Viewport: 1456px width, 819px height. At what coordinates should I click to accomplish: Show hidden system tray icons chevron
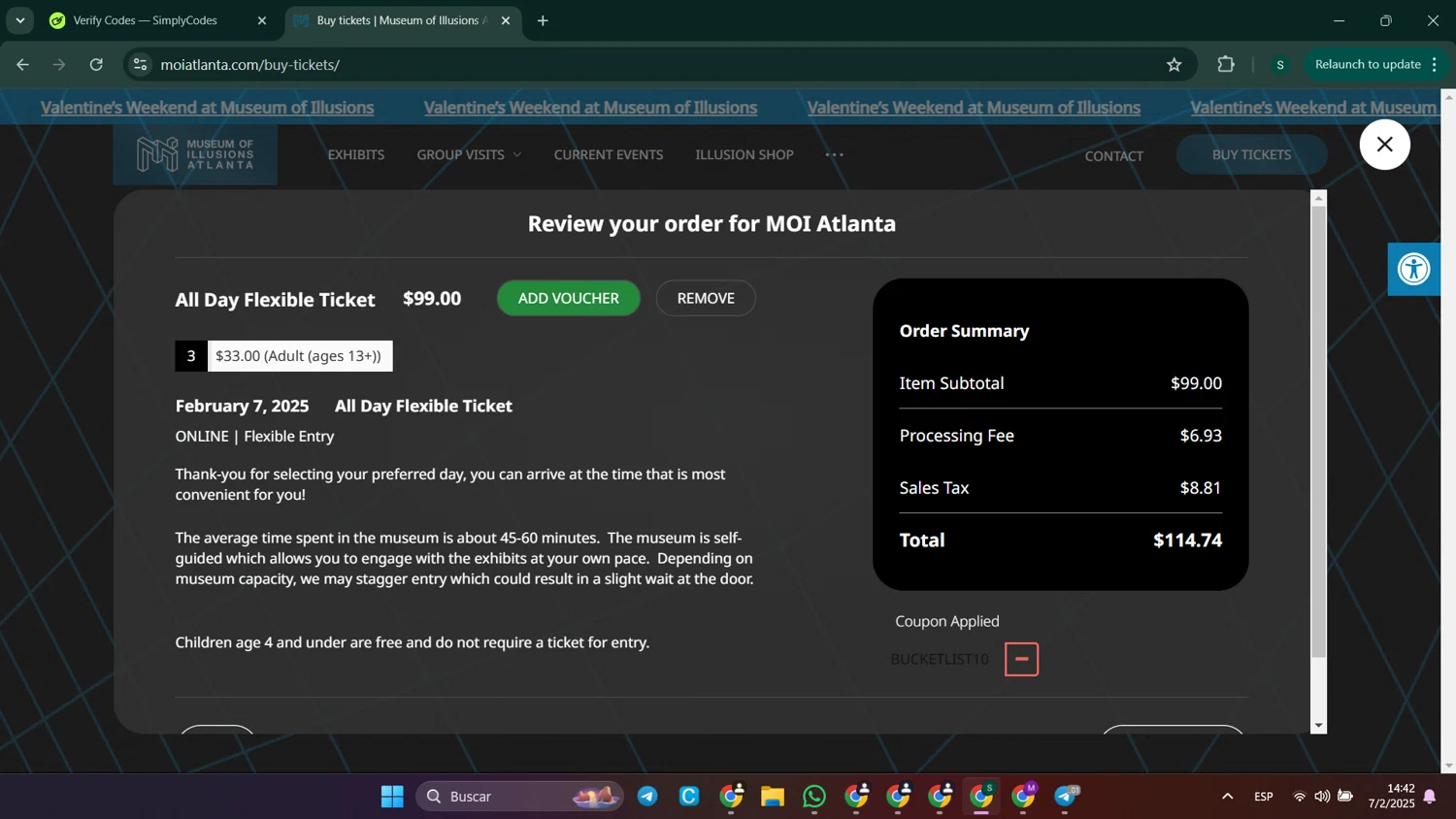coord(1227,797)
